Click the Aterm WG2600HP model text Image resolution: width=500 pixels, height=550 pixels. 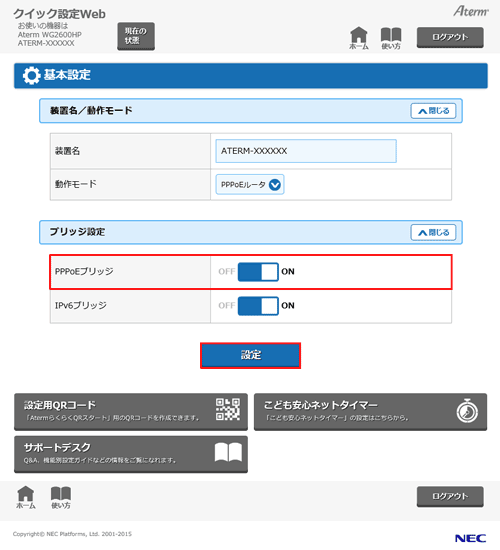pyautogui.click(x=50, y=35)
